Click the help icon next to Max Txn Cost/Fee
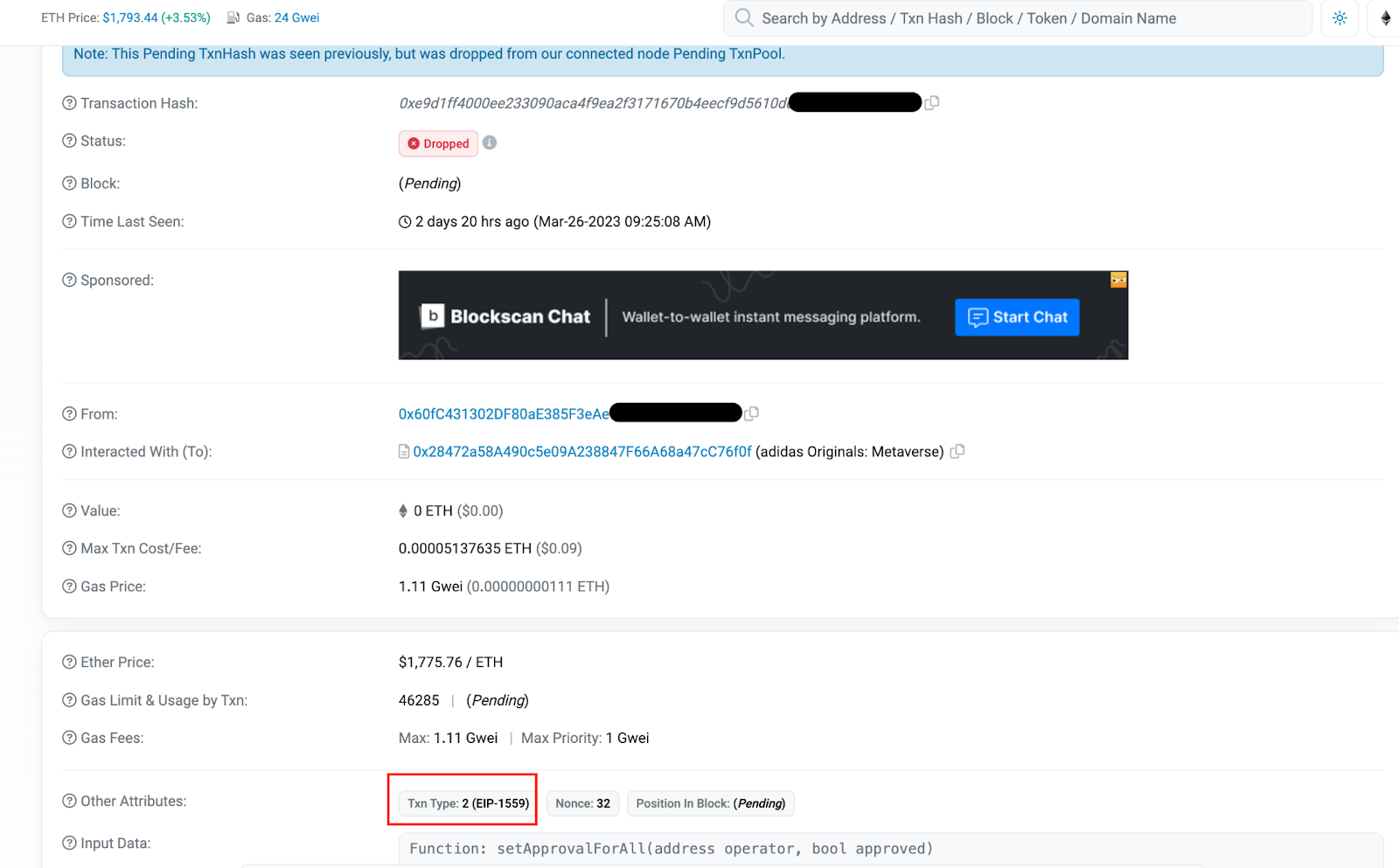The width and height of the screenshot is (1399, 868). click(69, 549)
